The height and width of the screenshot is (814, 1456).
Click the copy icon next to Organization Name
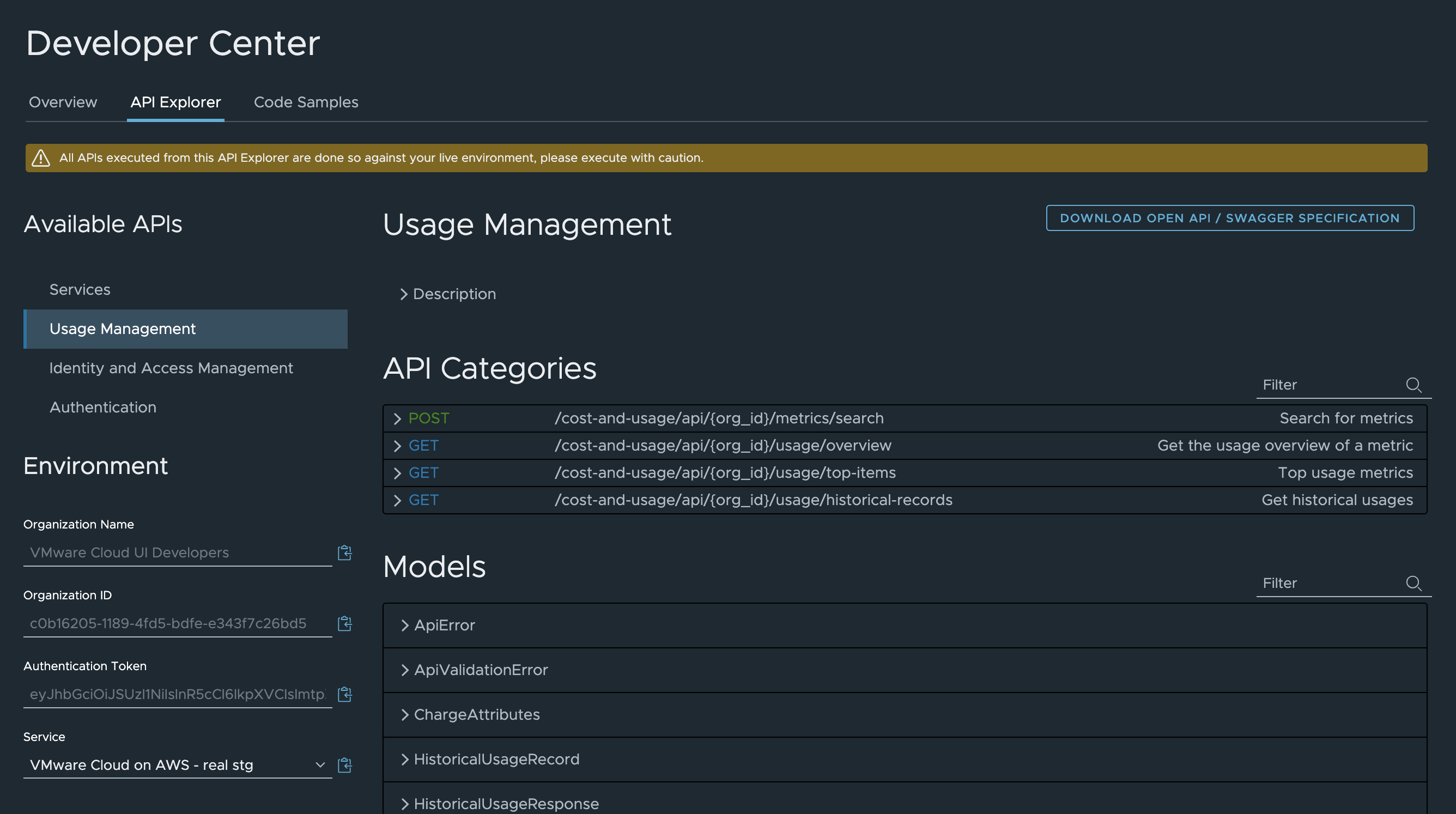[x=343, y=552]
